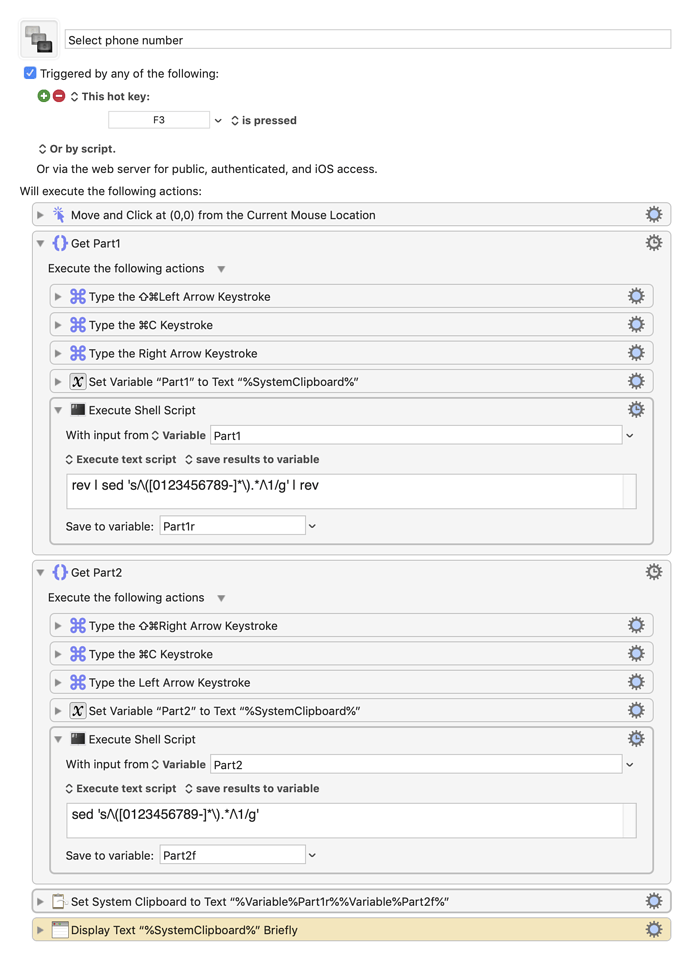This screenshot has width=690, height=958.
Task: Open gear menu for Display Text action
Action: pyautogui.click(x=654, y=929)
